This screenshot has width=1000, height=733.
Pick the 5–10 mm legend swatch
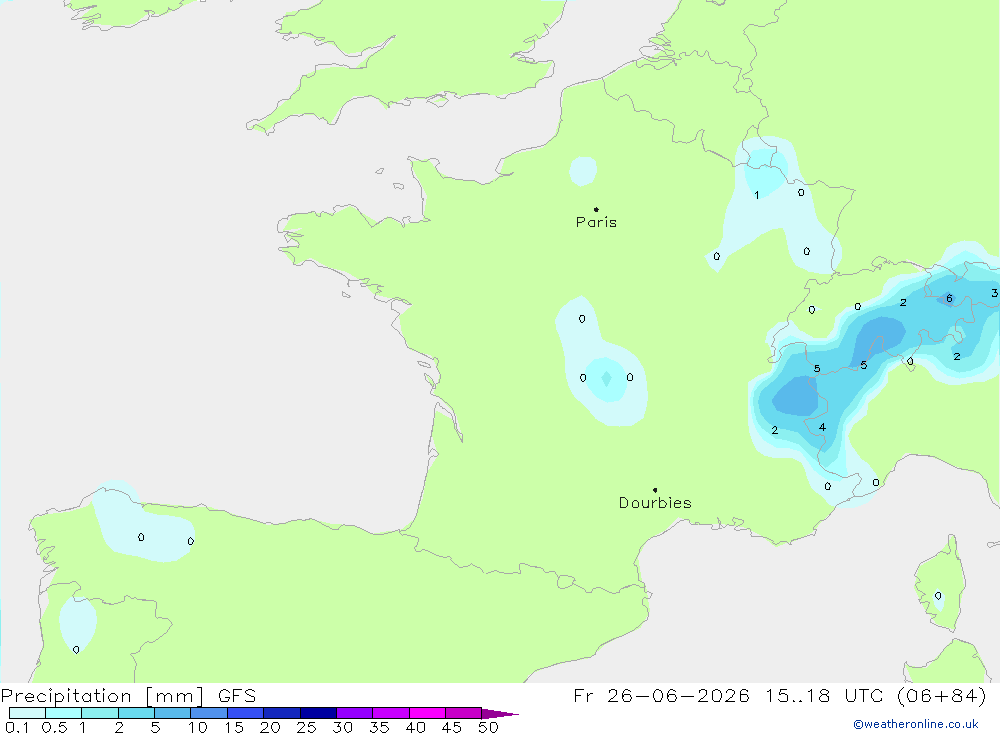(173, 713)
